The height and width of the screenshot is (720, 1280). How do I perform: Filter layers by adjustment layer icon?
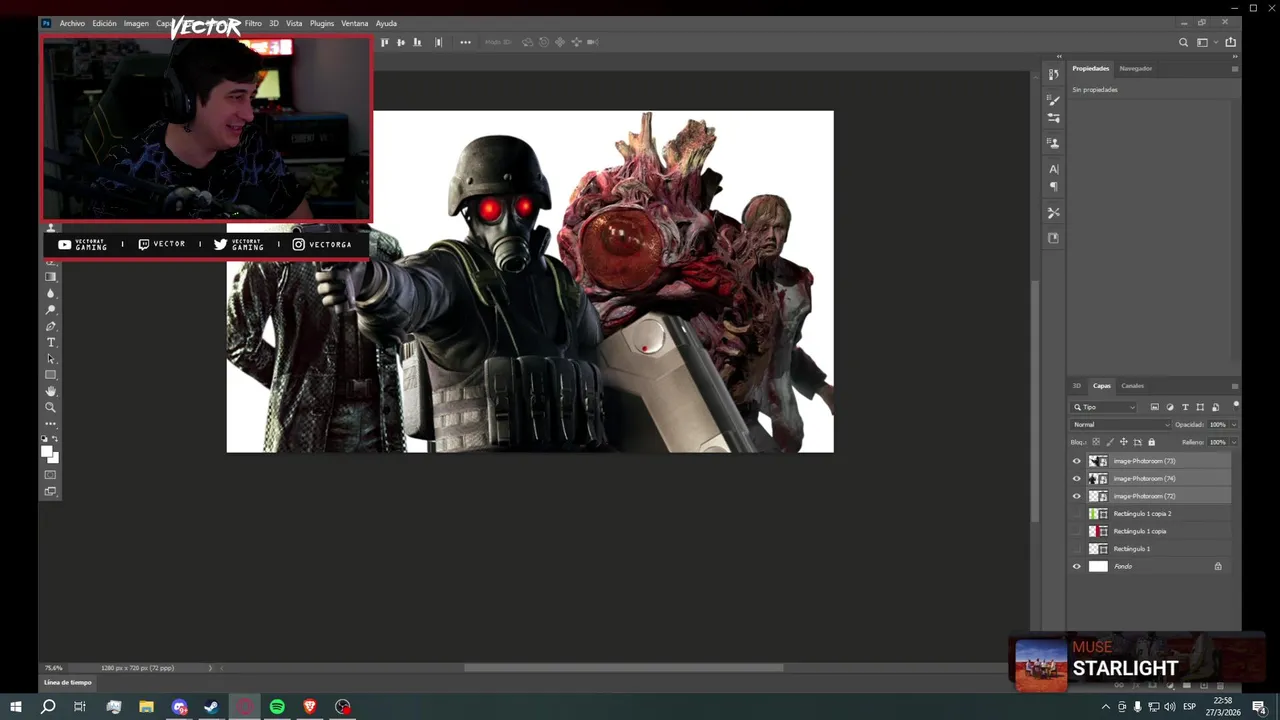click(1170, 407)
